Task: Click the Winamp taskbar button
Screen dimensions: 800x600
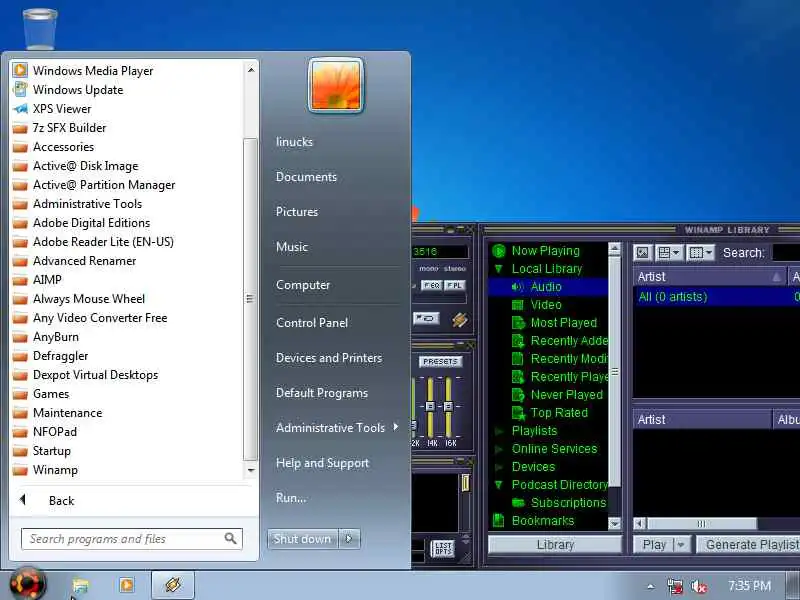Action: (x=173, y=585)
